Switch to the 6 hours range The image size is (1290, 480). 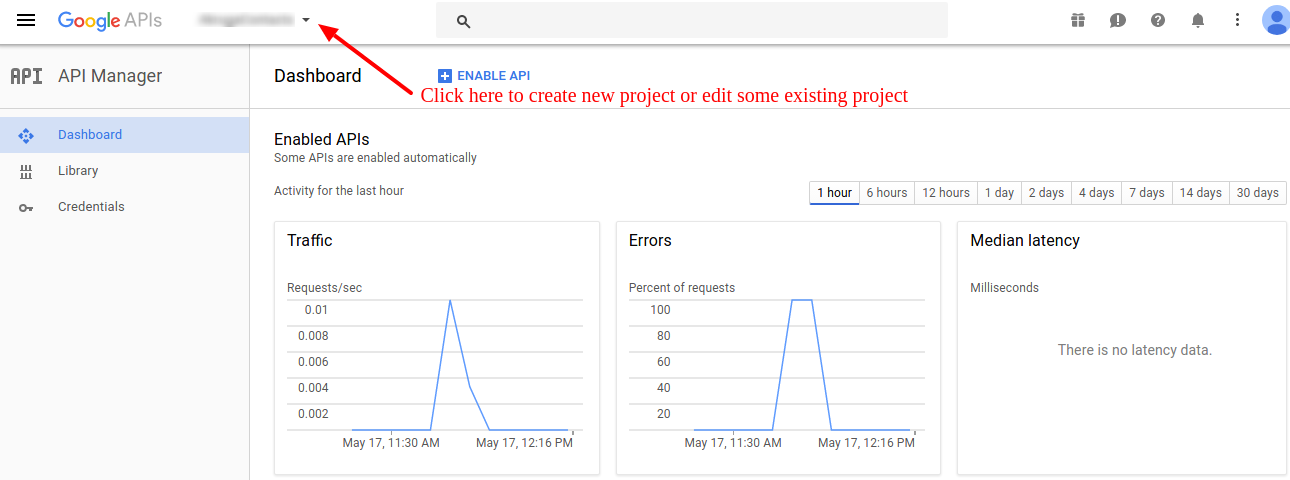click(x=886, y=193)
